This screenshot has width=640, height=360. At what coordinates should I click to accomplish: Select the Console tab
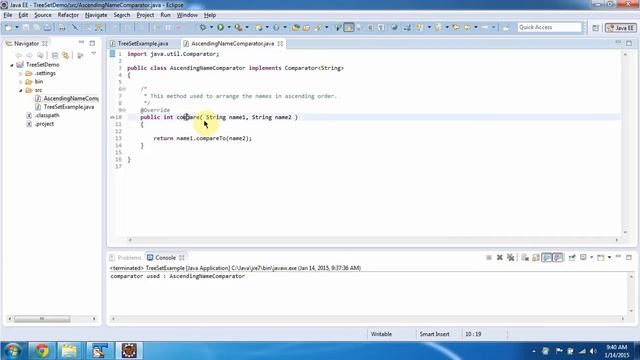coord(165,258)
